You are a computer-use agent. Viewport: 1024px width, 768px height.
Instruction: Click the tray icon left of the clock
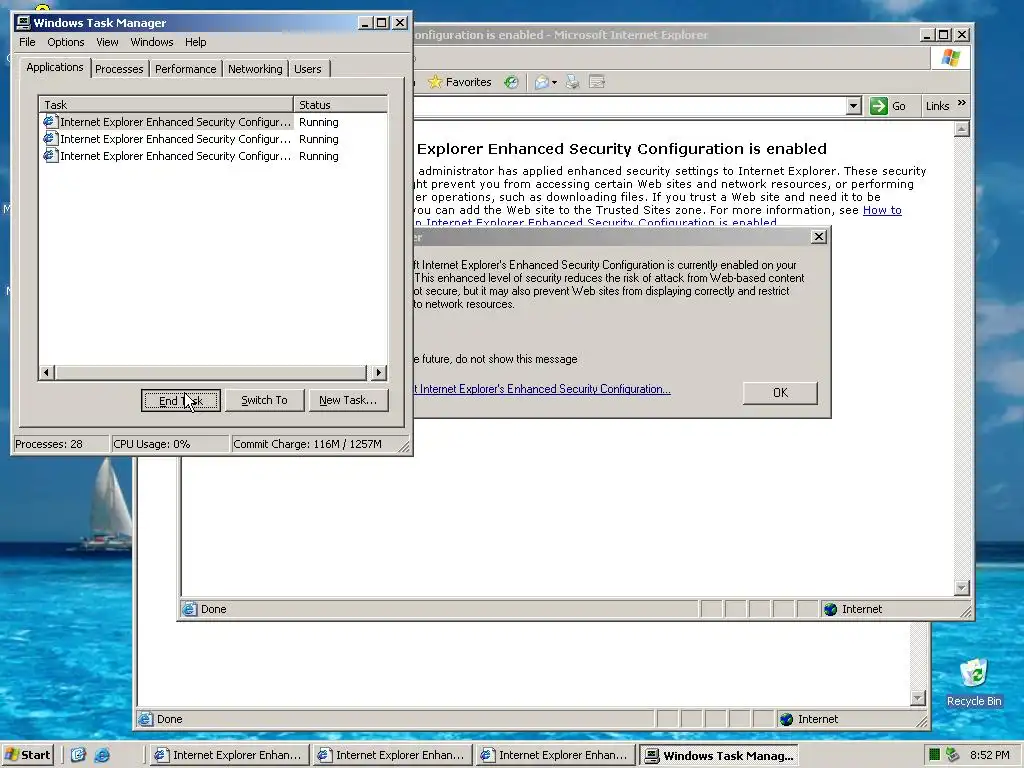point(953,755)
